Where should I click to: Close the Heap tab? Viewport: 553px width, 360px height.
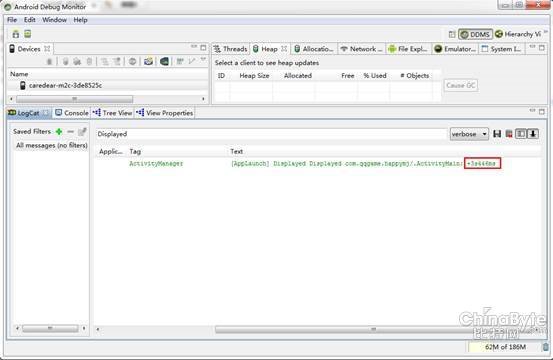(284, 49)
